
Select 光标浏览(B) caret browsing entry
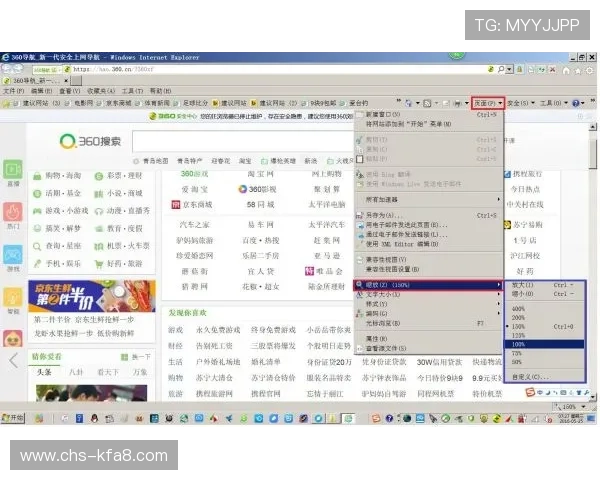pyautogui.click(x=428, y=323)
